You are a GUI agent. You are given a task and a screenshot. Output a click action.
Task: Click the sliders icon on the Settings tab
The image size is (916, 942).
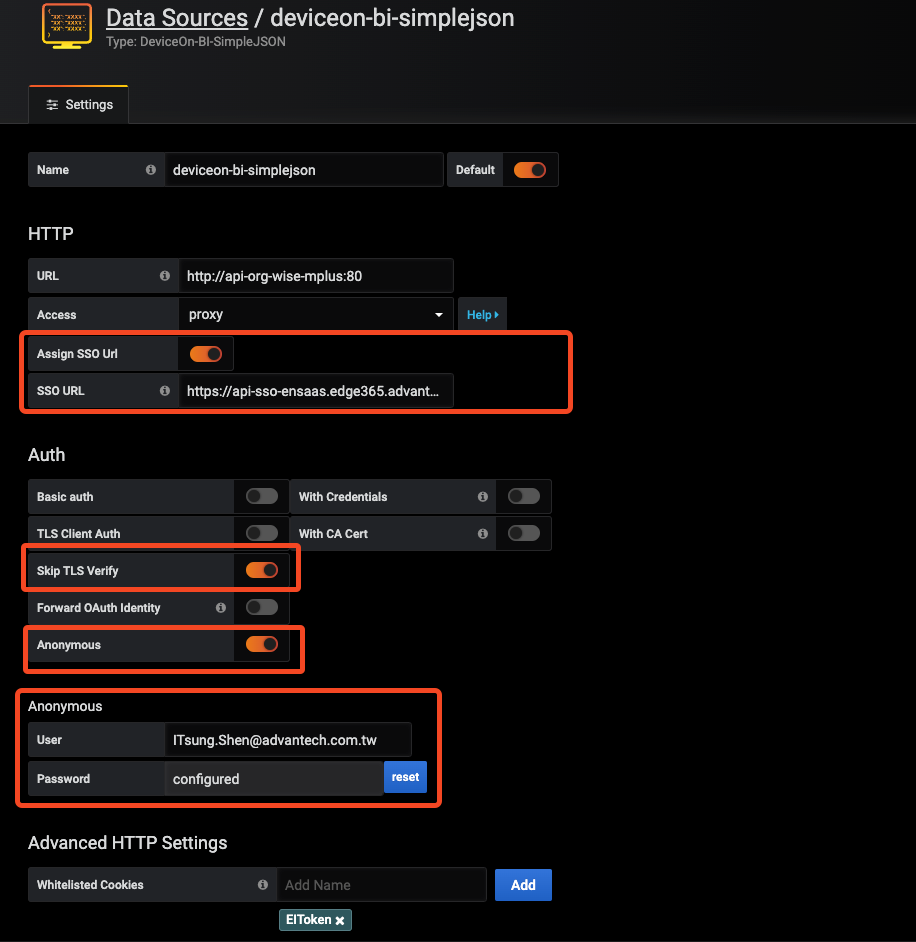pos(51,104)
